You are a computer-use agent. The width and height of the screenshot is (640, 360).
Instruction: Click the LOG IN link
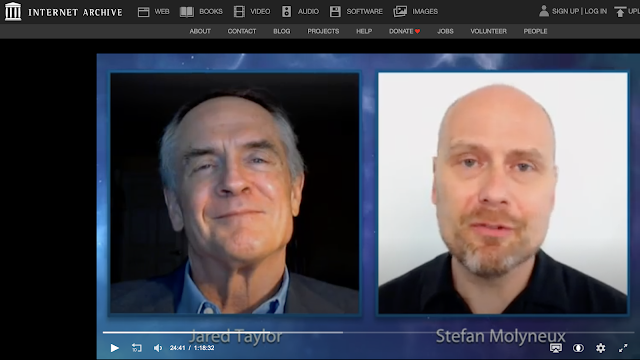[x=596, y=11]
